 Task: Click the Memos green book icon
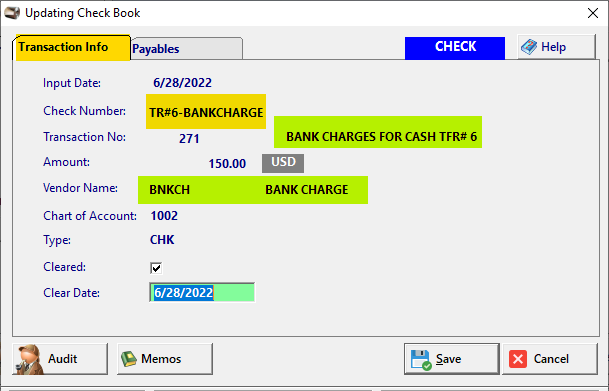(129, 359)
